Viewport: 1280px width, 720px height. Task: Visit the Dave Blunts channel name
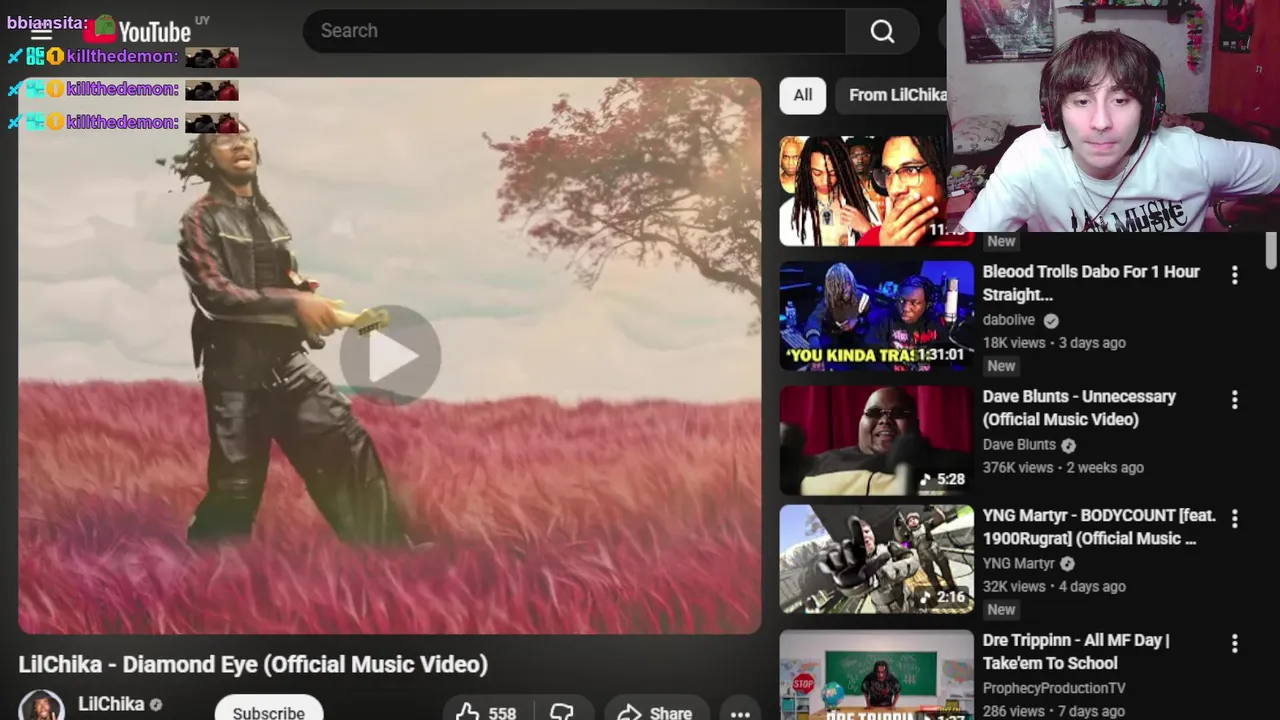[1019, 445]
